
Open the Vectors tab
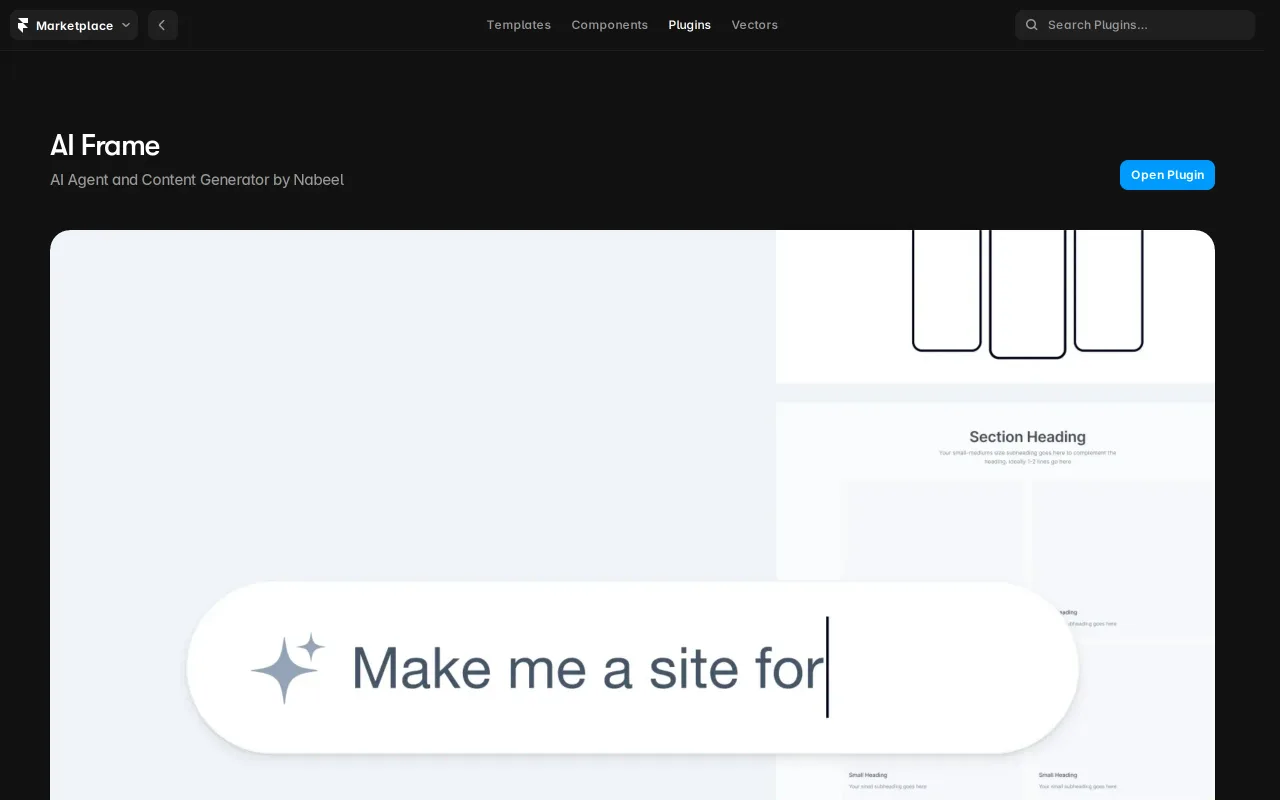coord(754,25)
